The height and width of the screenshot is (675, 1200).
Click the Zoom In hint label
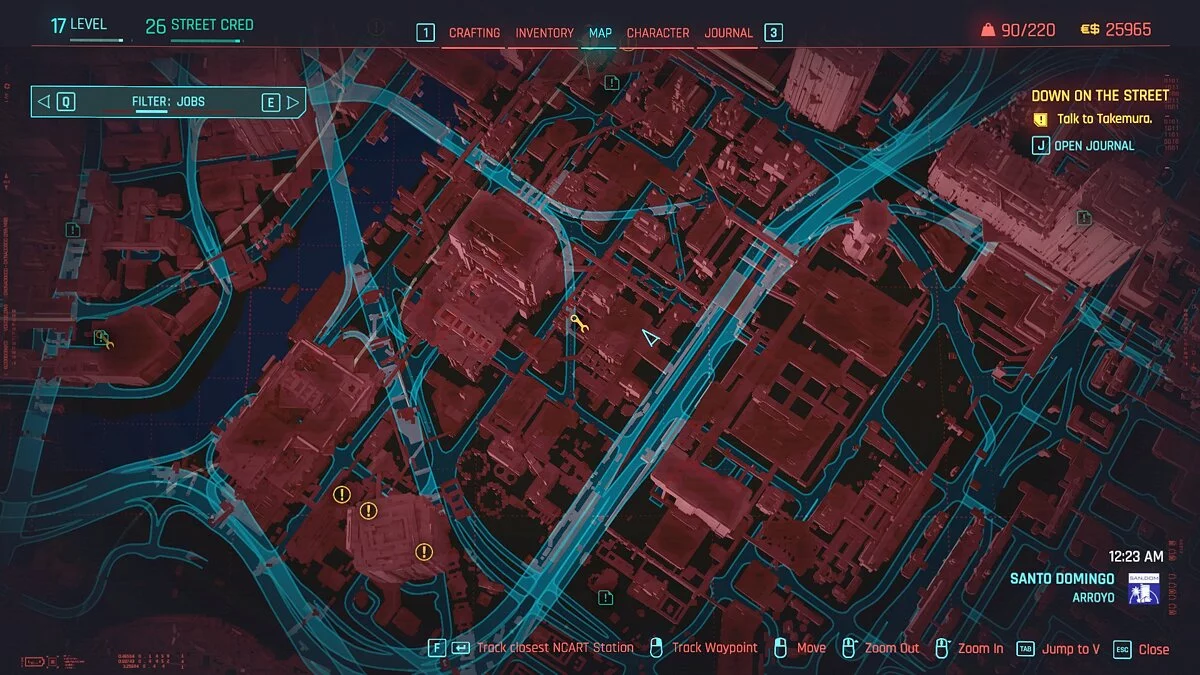point(980,648)
